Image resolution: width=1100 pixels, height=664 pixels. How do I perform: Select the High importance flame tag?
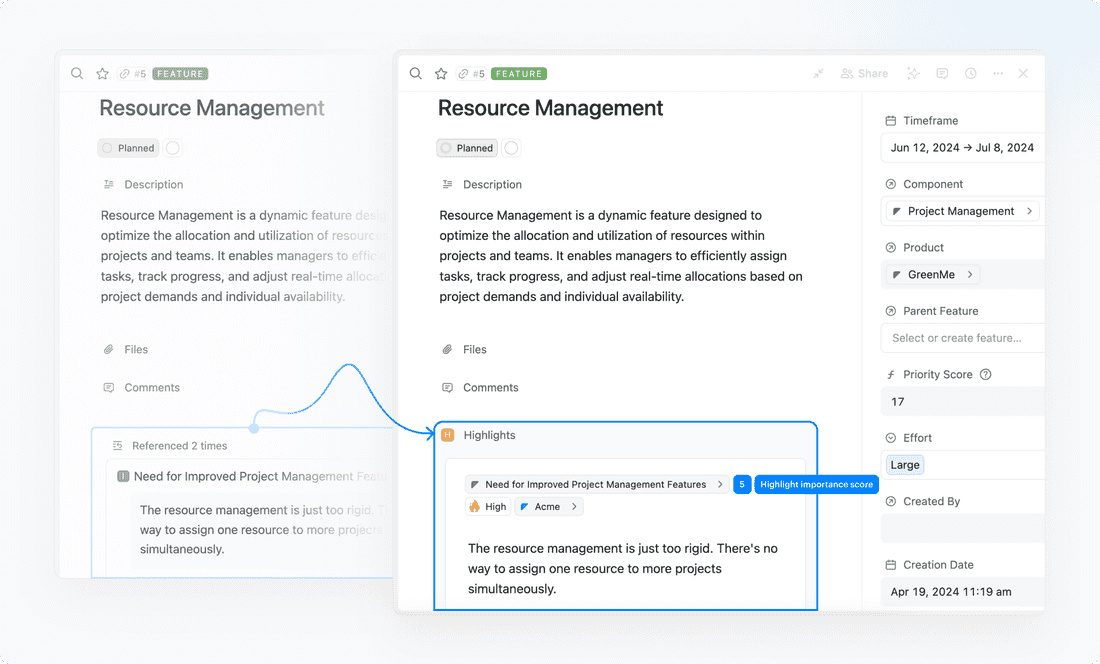click(487, 507)
